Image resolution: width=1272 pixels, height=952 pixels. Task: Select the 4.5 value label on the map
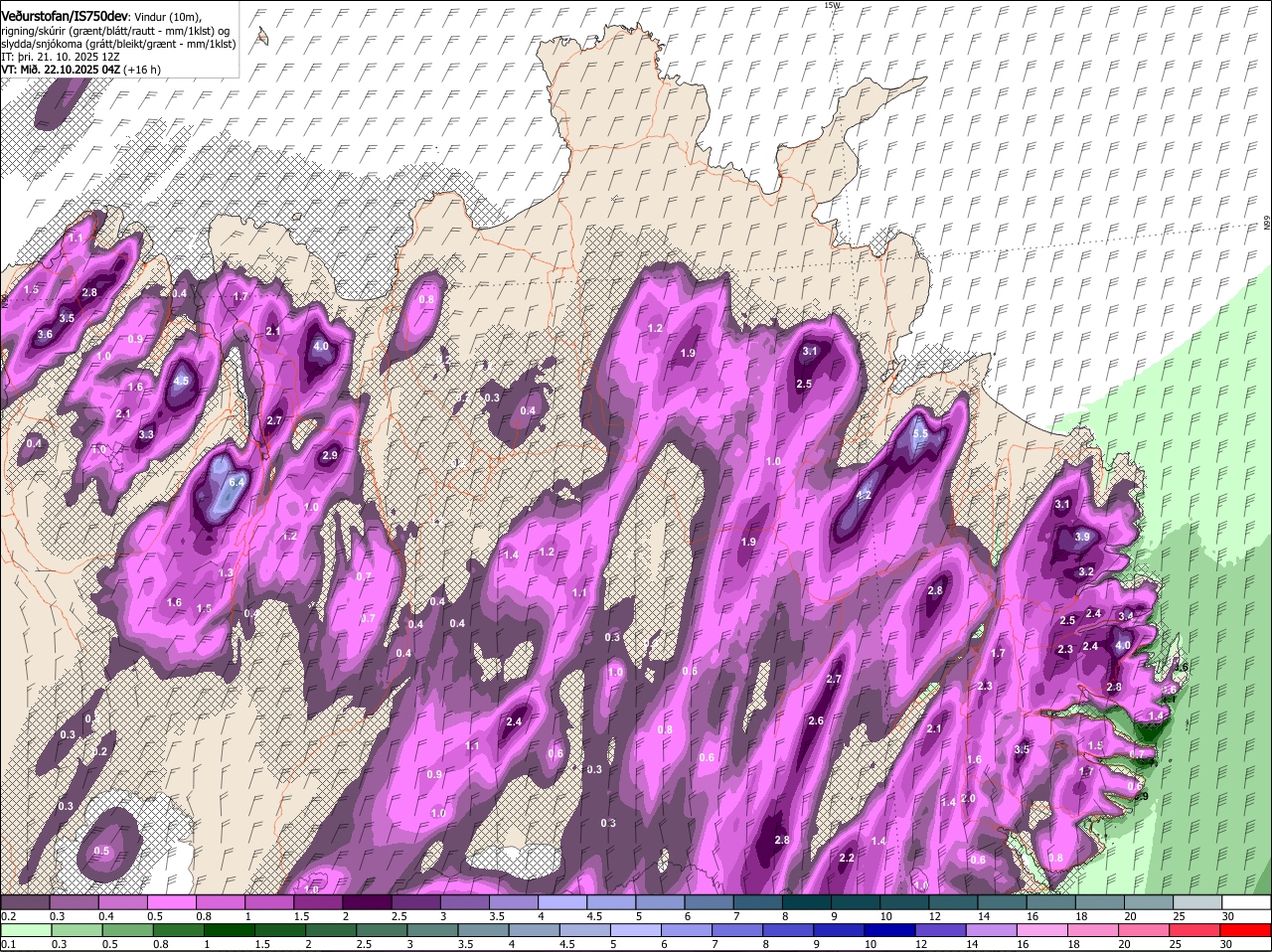pyautogui.click(x=181, y=381)
